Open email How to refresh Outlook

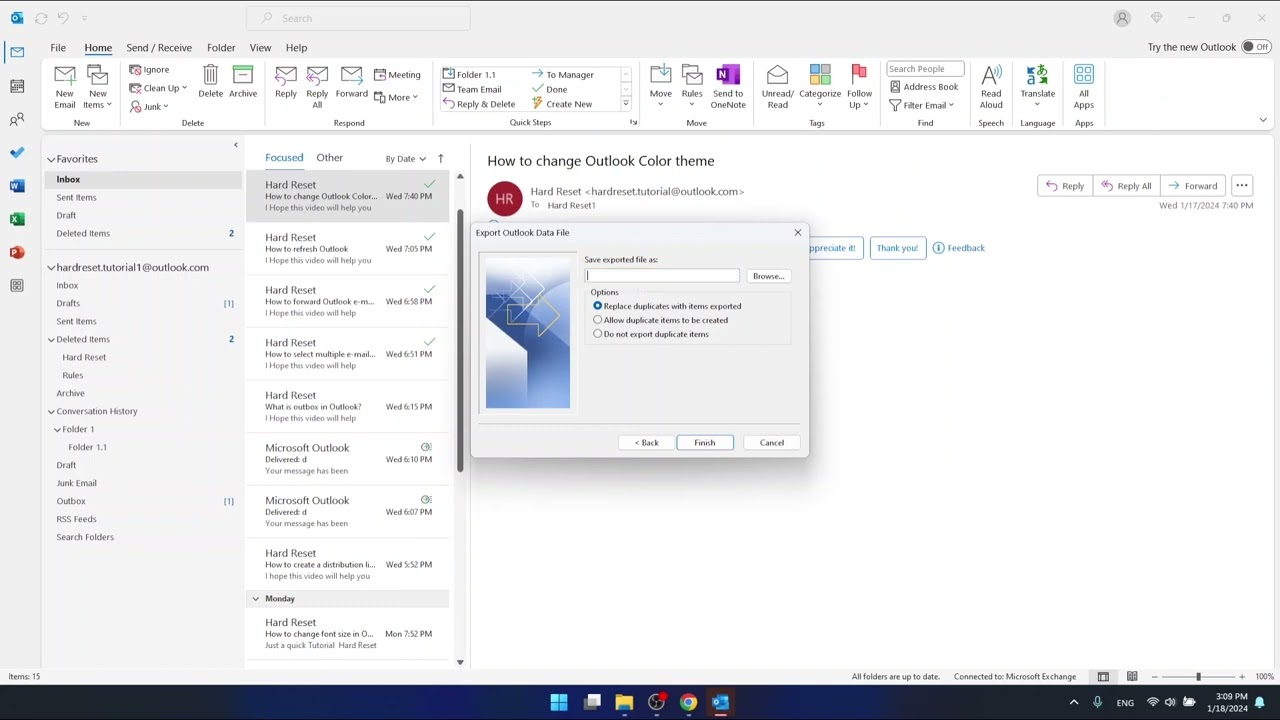[348, 249]
